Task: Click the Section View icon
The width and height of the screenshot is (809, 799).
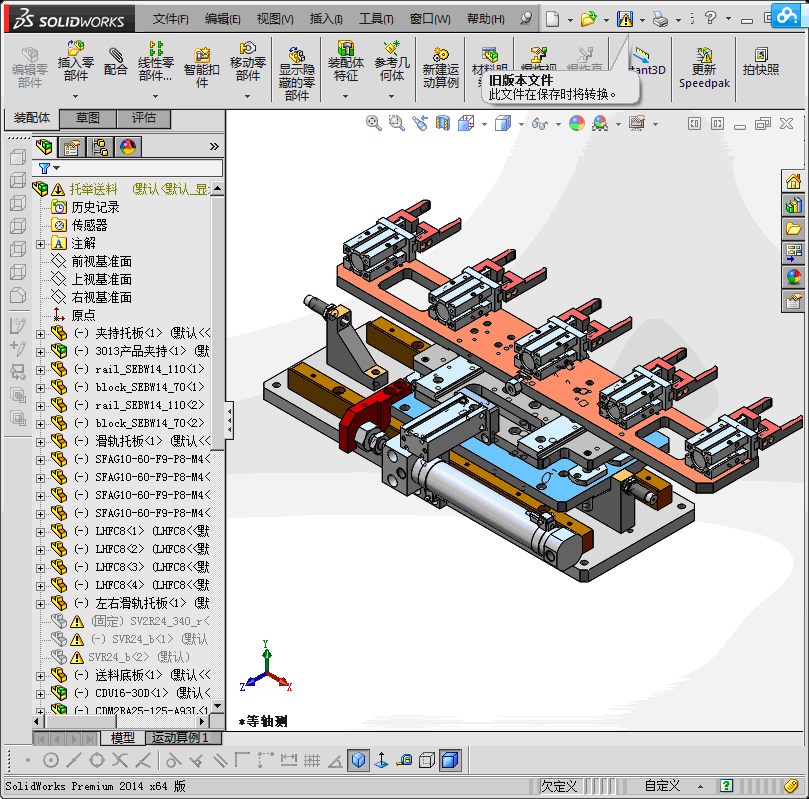Action: pos(443,123)
